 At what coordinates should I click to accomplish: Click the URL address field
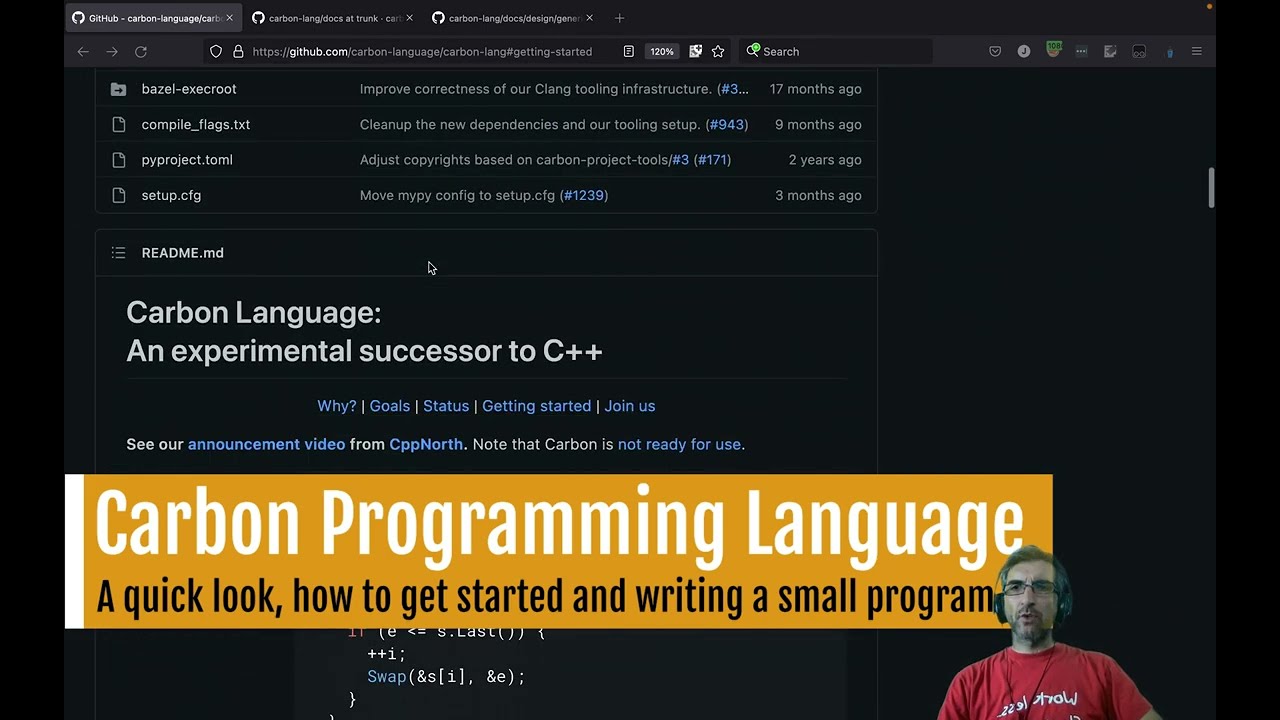(422, 51)
